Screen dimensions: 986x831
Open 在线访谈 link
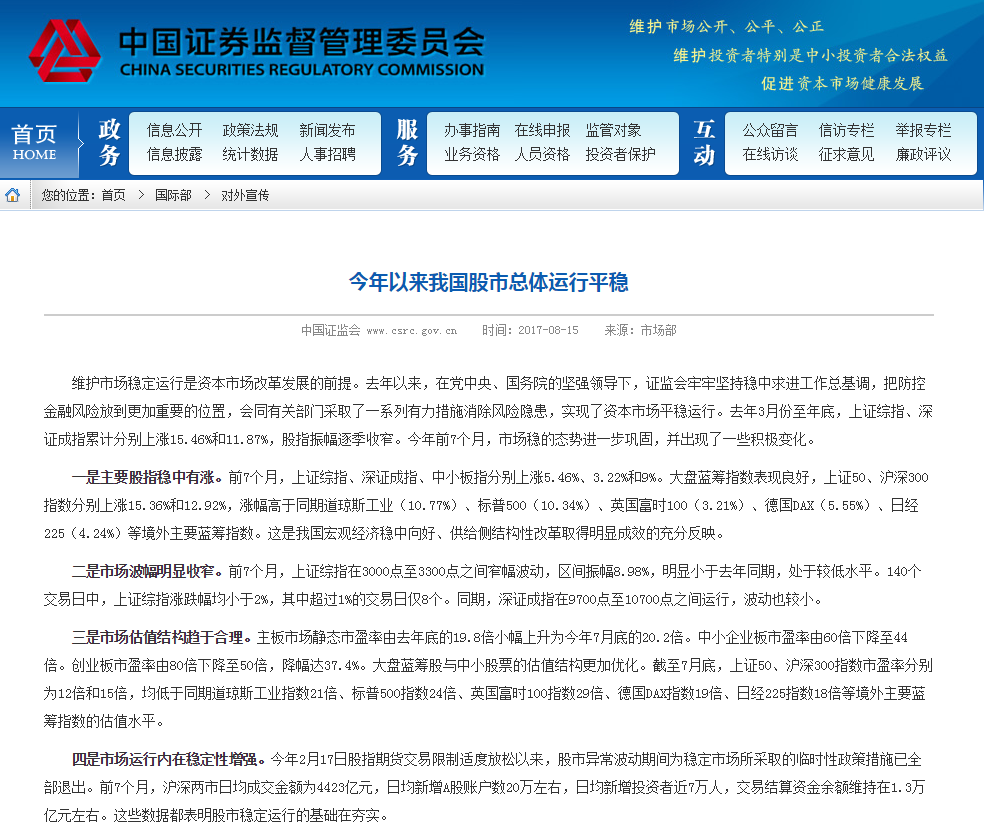770,155
